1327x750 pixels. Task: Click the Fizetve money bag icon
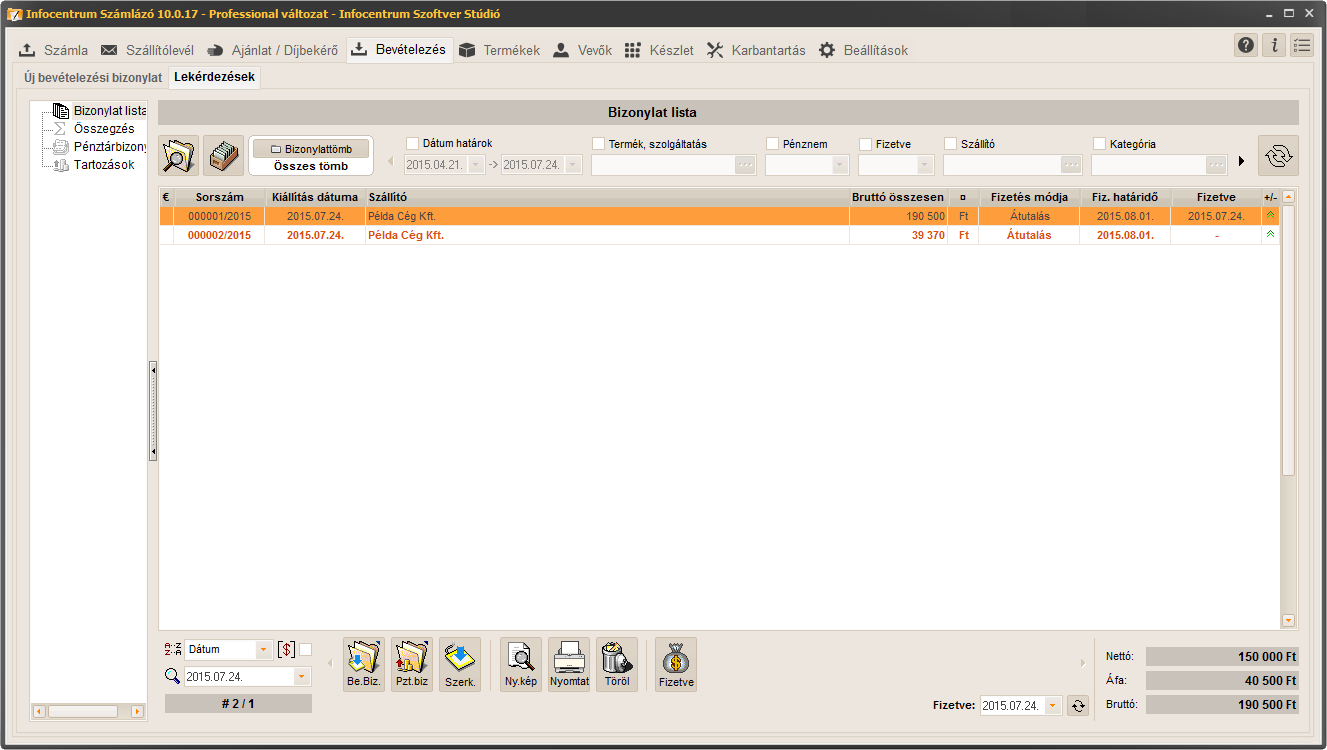tap(676, 664)
